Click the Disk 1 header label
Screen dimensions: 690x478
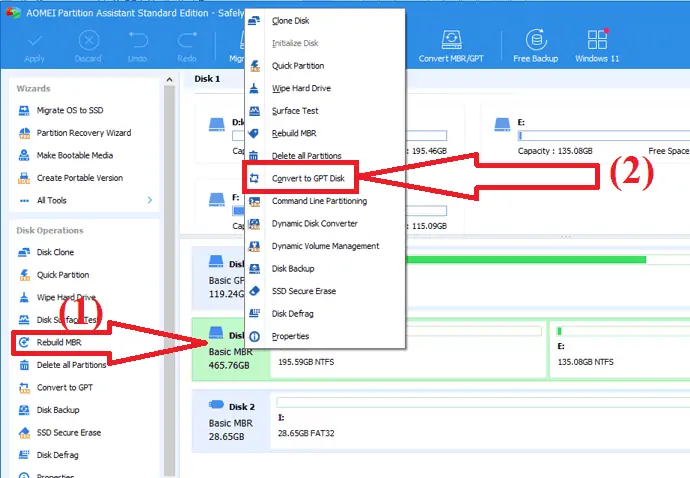coord(207,79)
